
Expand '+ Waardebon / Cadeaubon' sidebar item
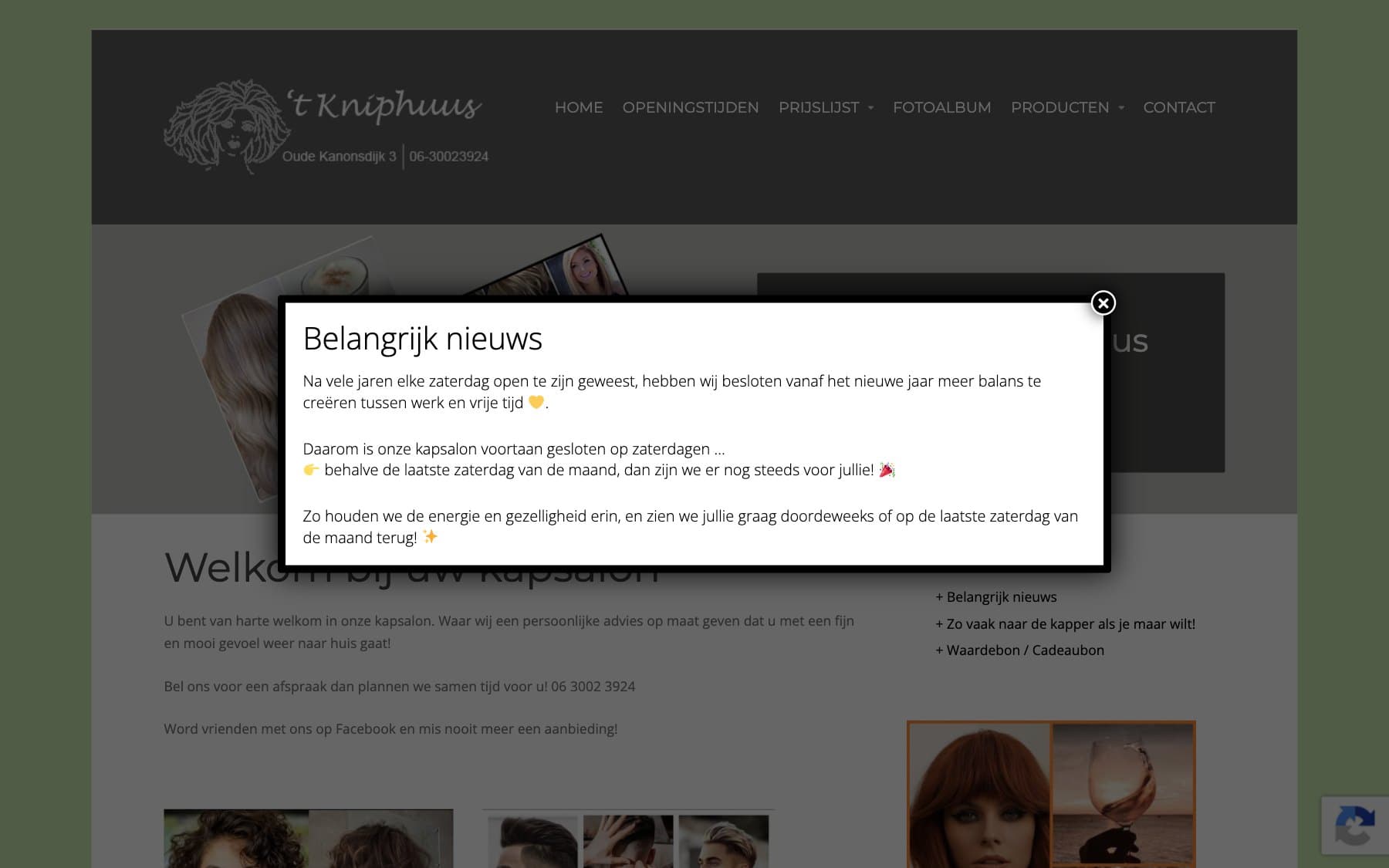pyautogui.click(x=1019, y=650)
